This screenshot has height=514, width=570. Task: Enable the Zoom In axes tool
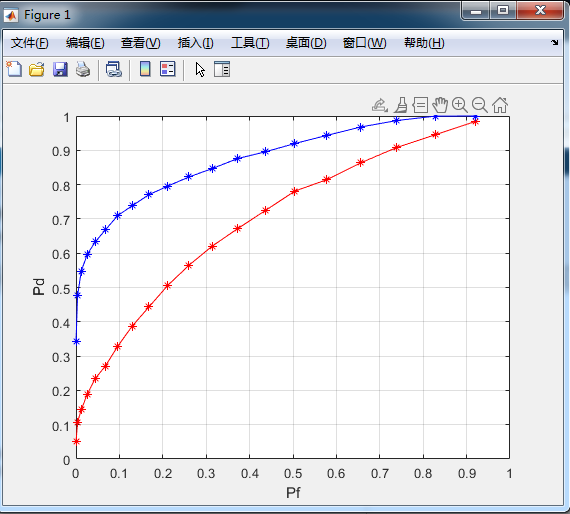(x=460, y=105)
